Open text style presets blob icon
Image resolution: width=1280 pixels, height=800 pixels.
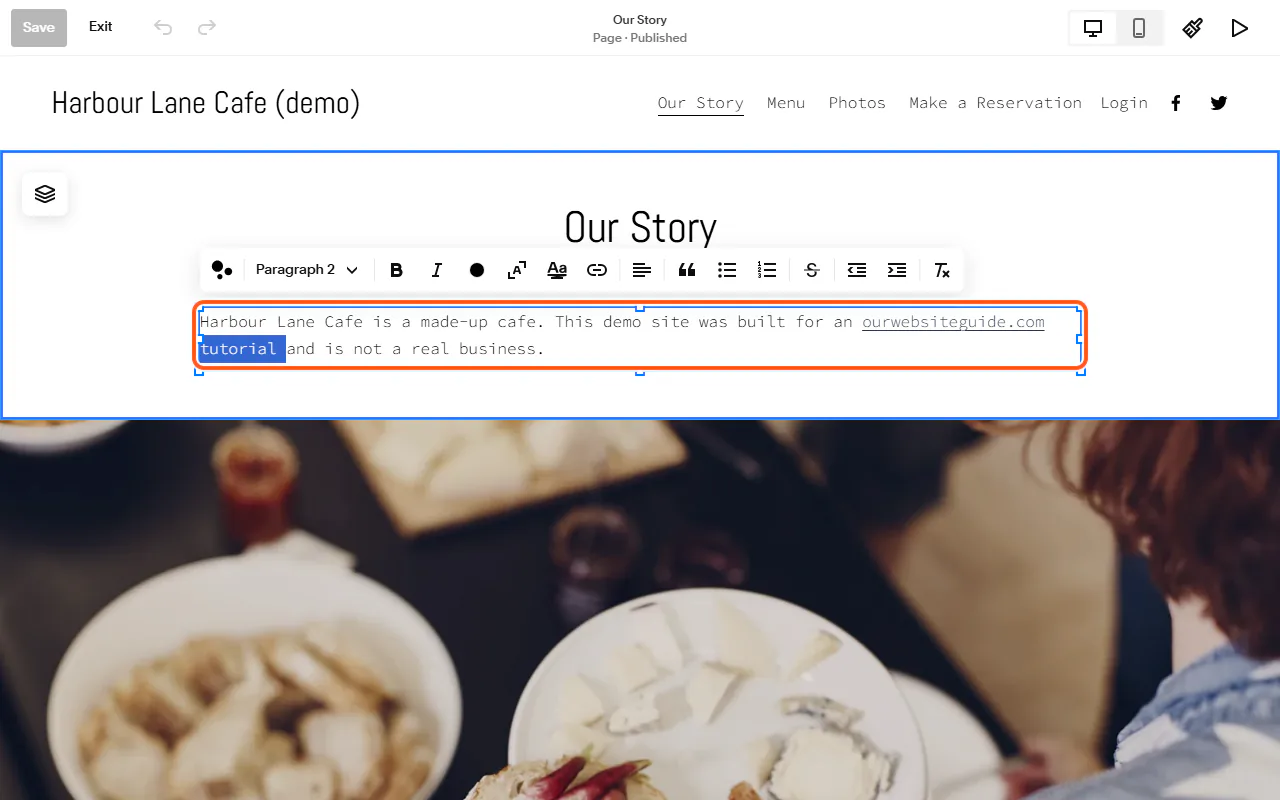click(222, 270)
